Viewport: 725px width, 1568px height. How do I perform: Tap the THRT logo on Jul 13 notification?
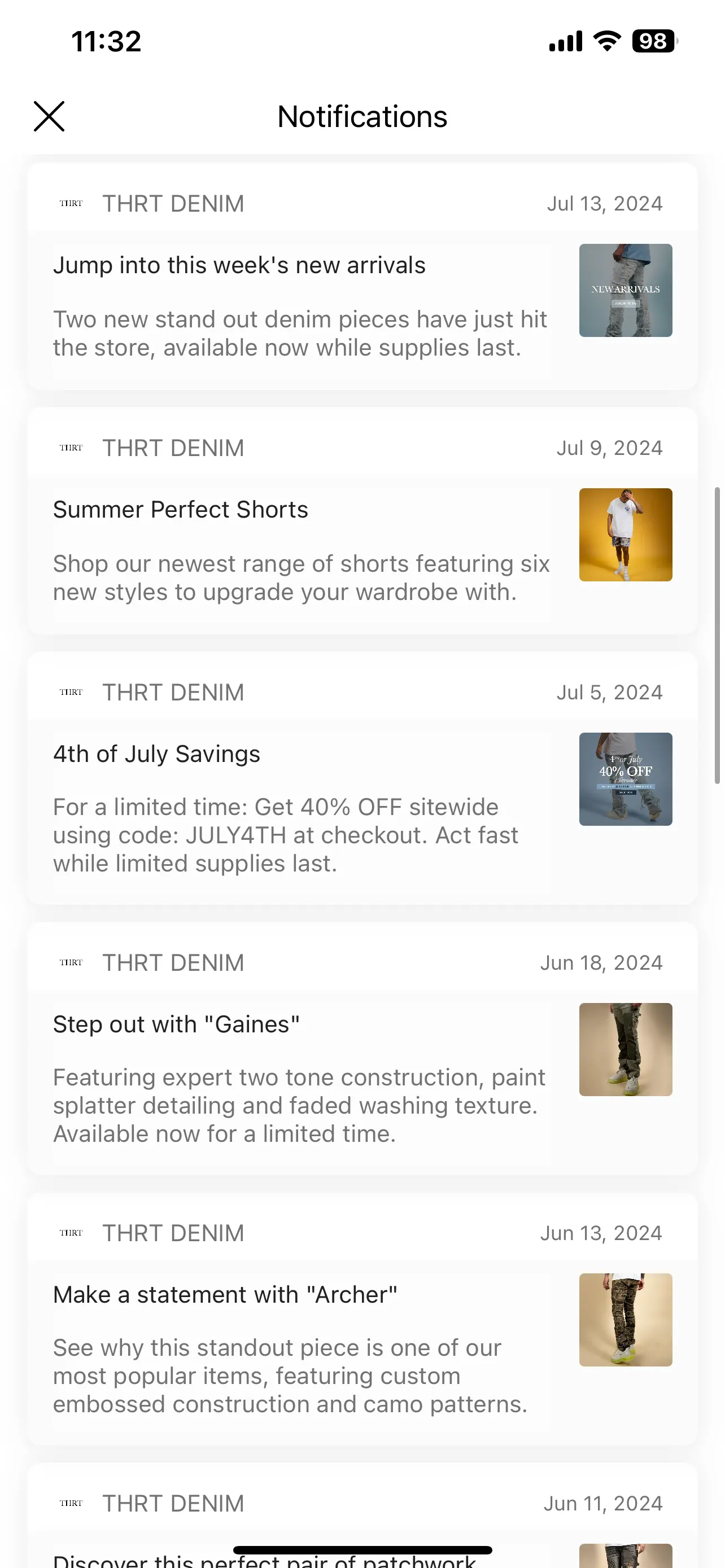[71, 203]
